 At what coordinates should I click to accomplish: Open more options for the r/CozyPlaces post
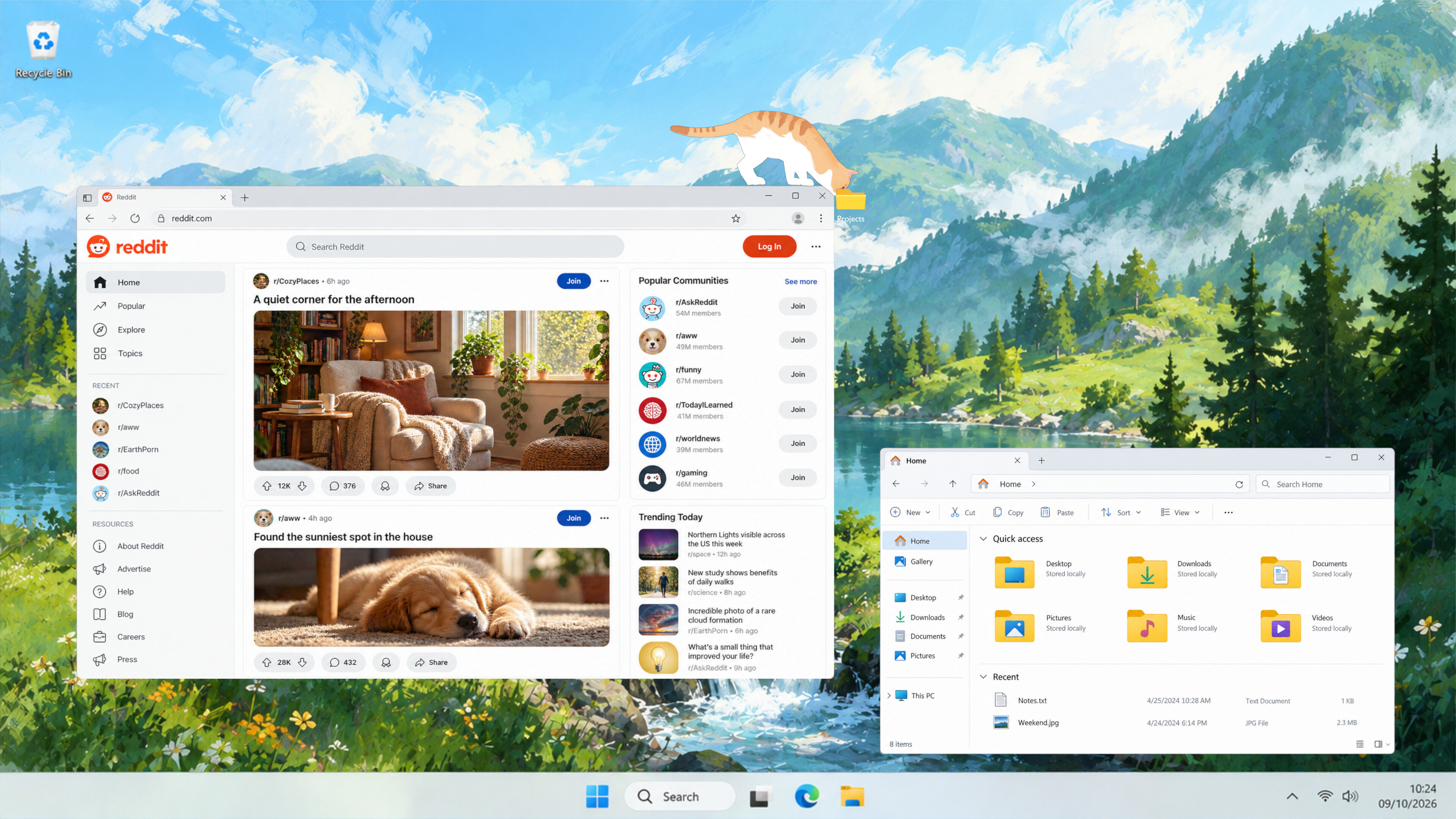(x=604, y=281)
